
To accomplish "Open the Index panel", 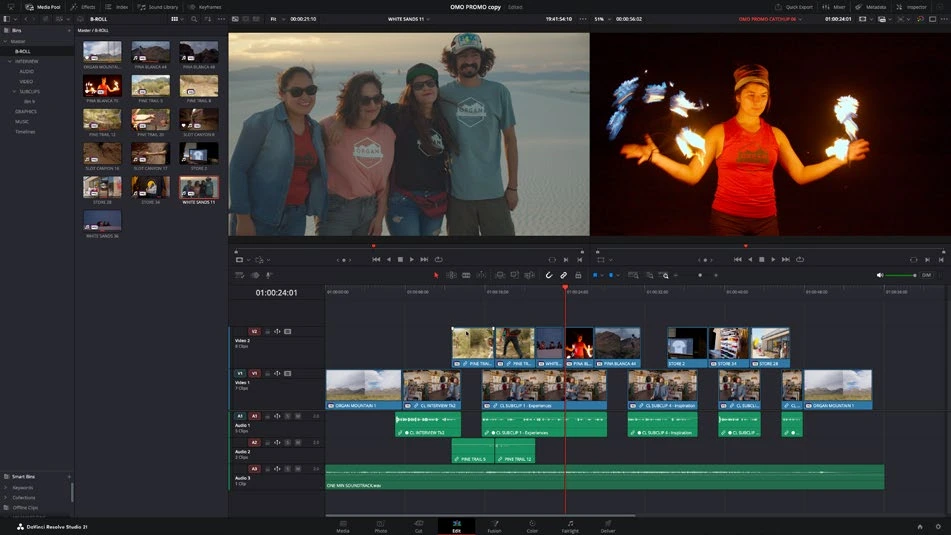I will 116,7.
